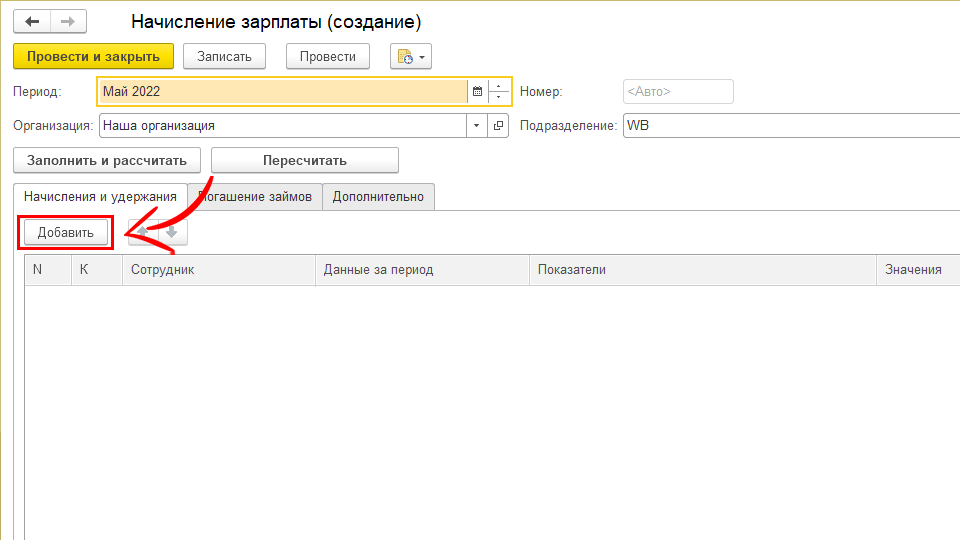The image size is (960, 540).
Task: Open the Погашение займов tab
Action: coord(260,197)
